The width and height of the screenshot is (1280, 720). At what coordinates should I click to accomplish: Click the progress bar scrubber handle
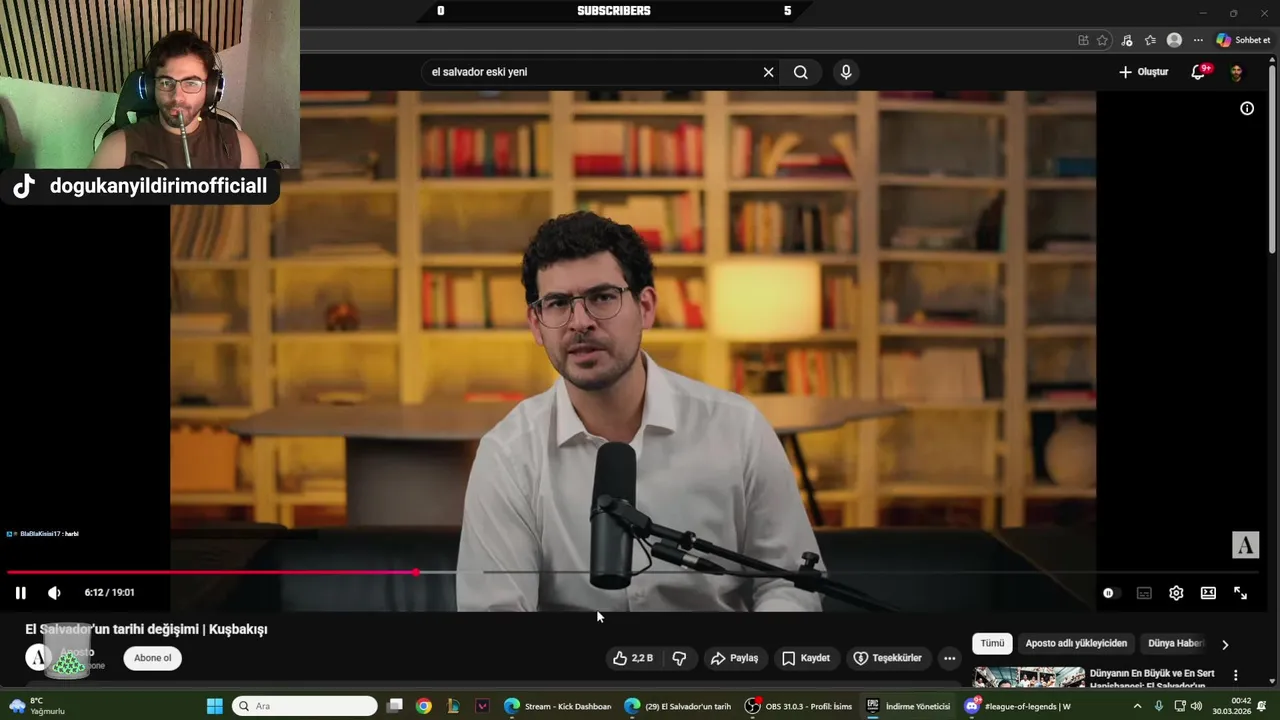pos(415,573)
